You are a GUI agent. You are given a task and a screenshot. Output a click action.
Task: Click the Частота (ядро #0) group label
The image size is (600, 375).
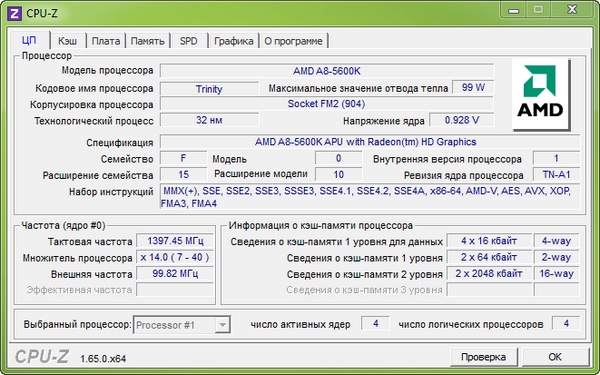click(63, 226)
